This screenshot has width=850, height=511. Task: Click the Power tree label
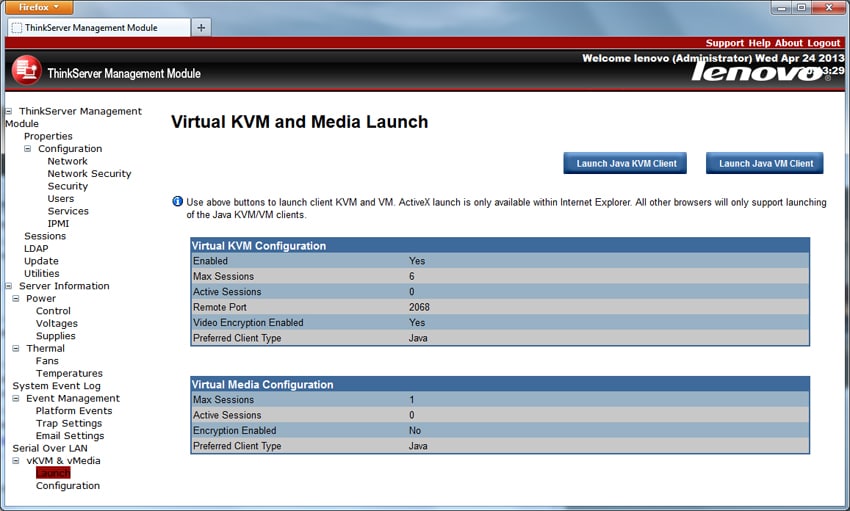click(x=41, y=298)
